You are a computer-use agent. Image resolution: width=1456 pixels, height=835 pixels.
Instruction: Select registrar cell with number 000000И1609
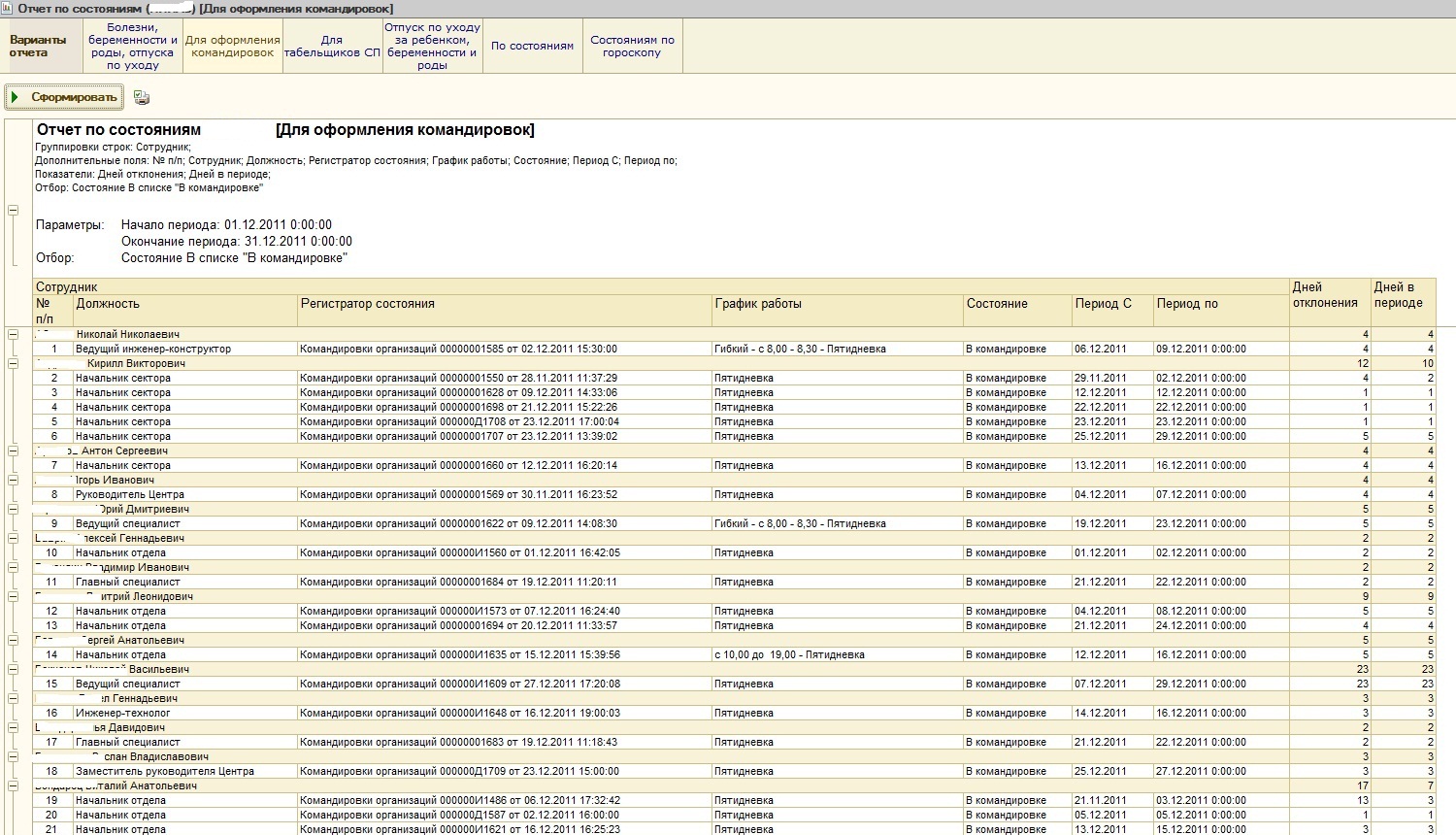tap(505, 684)
